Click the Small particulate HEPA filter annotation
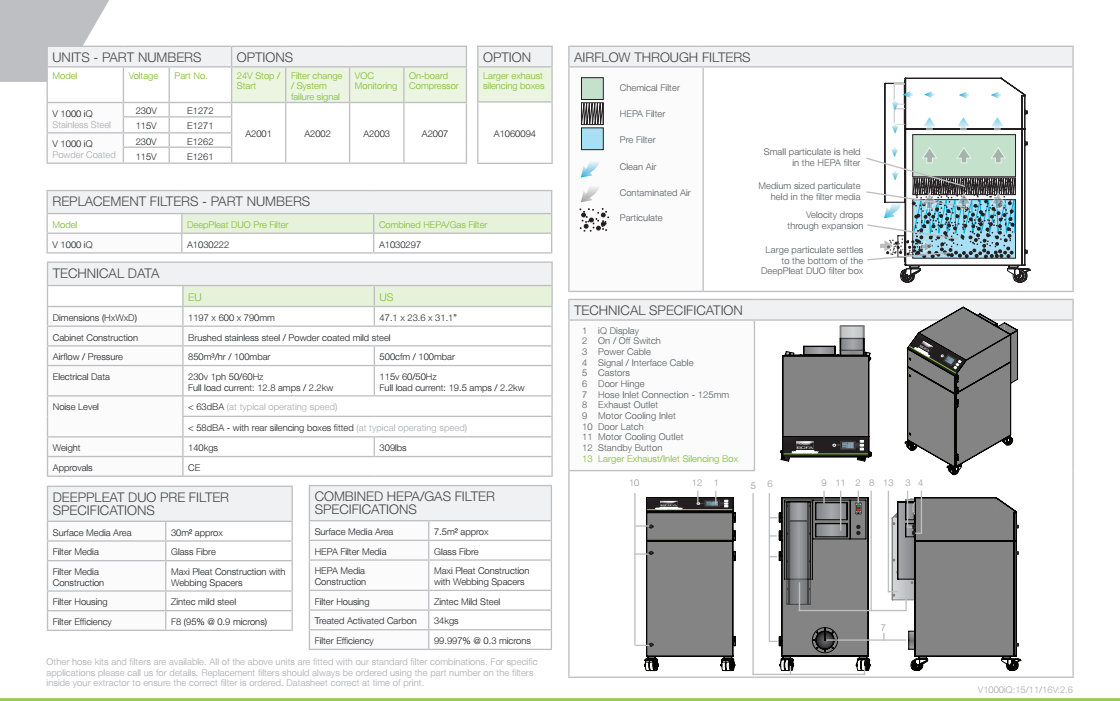 pos(811,157)
